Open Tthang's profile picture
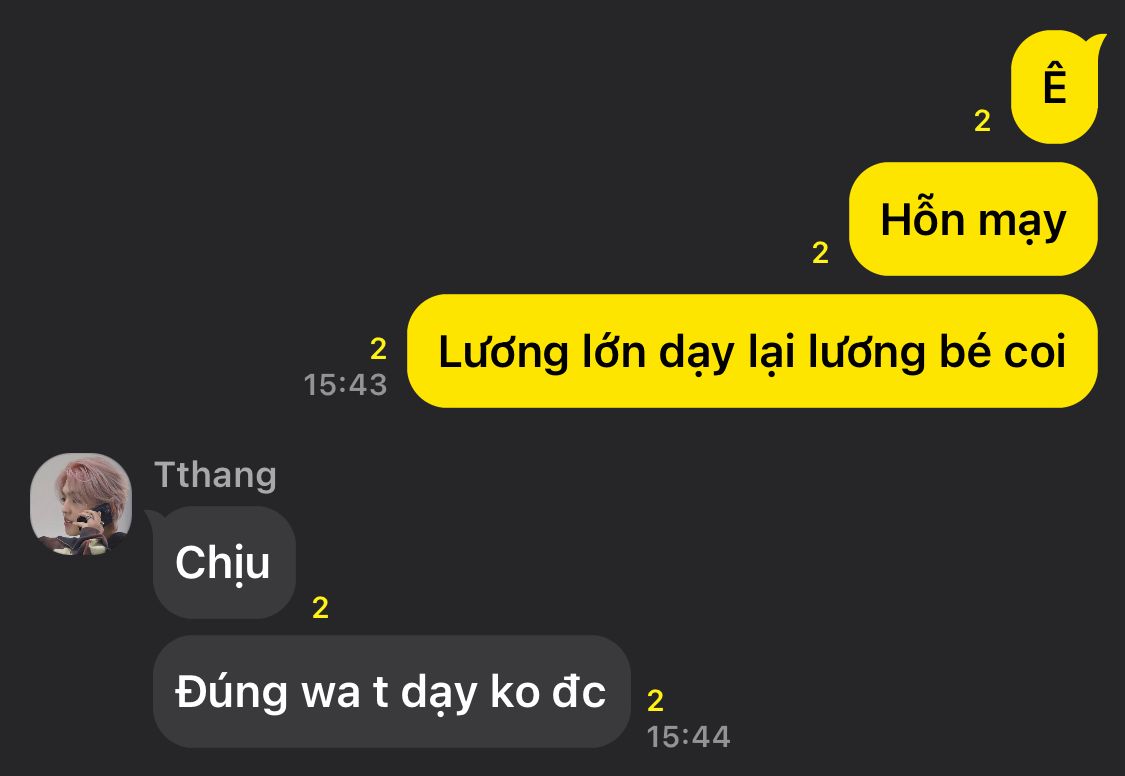 click(x=80, y=503)
